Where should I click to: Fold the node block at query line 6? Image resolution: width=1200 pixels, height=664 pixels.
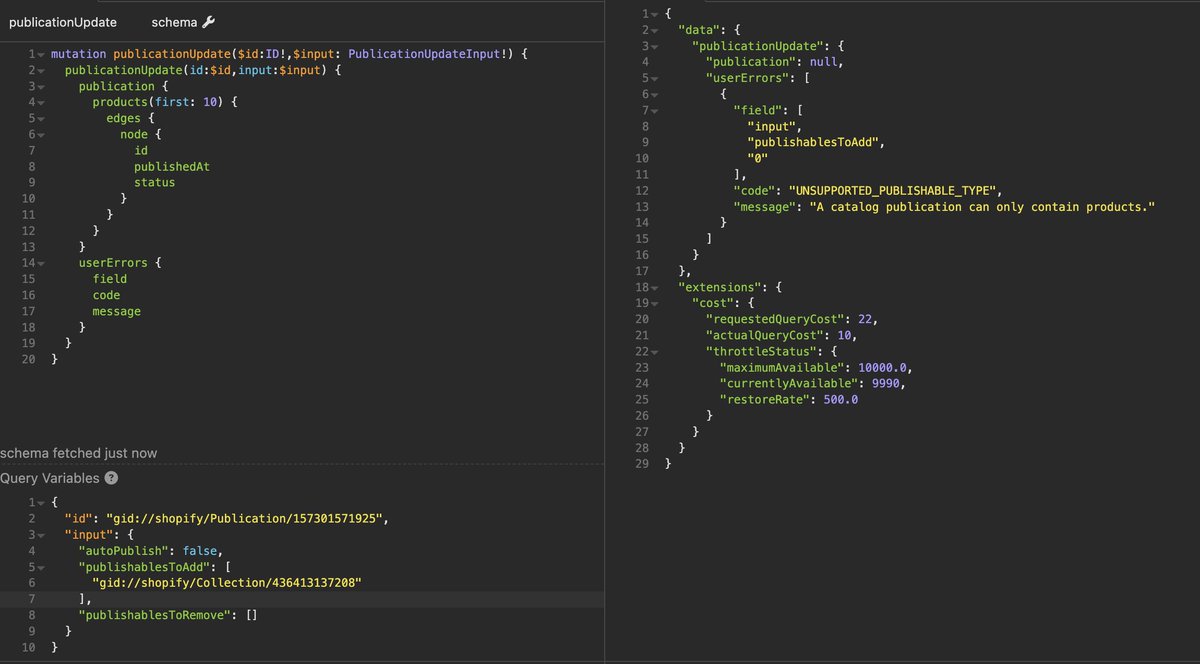tap(43, 134)
